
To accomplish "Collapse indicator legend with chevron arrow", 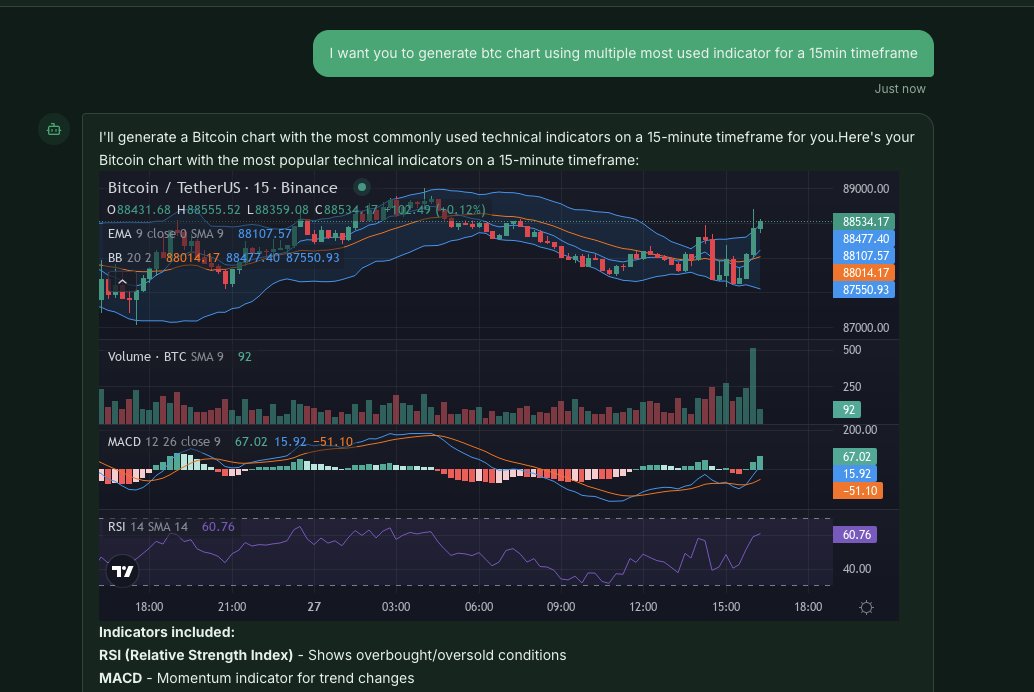I will coord(122,282).
